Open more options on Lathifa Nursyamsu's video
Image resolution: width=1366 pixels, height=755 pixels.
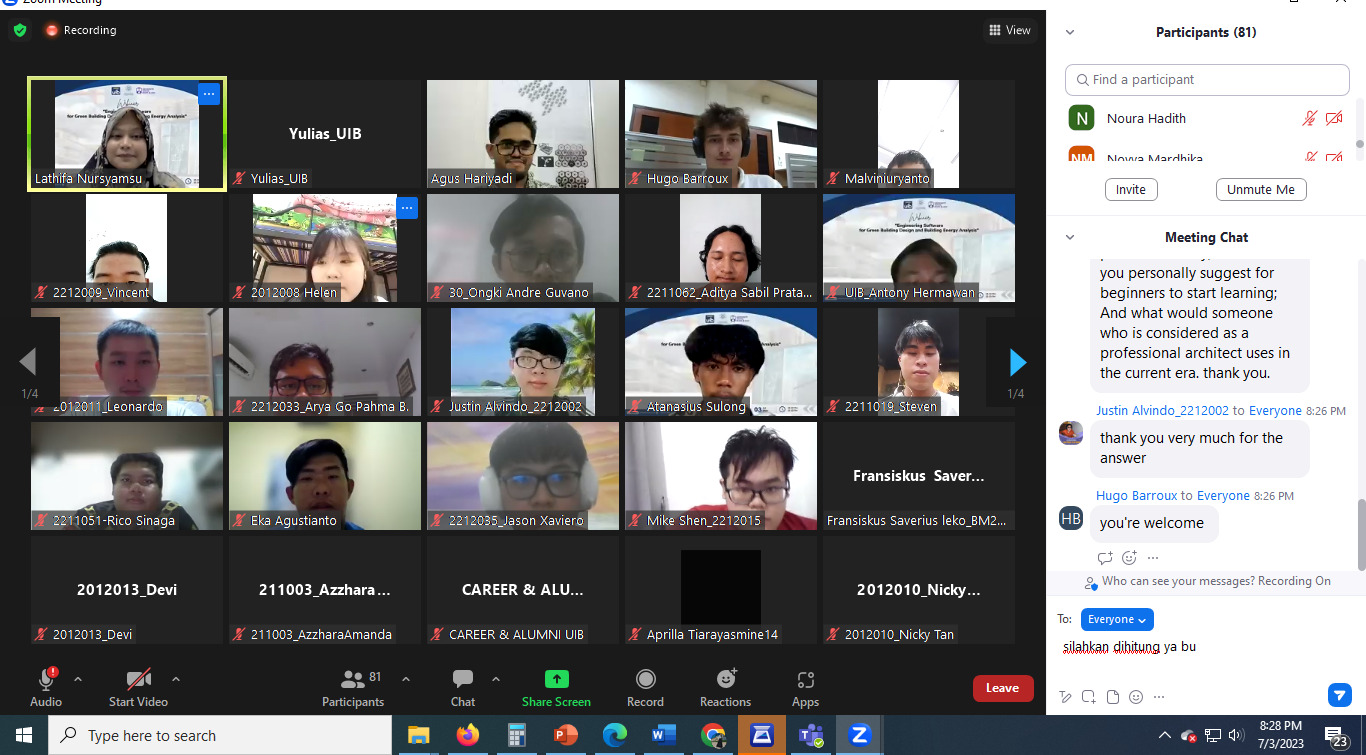[x=208, y=94]
